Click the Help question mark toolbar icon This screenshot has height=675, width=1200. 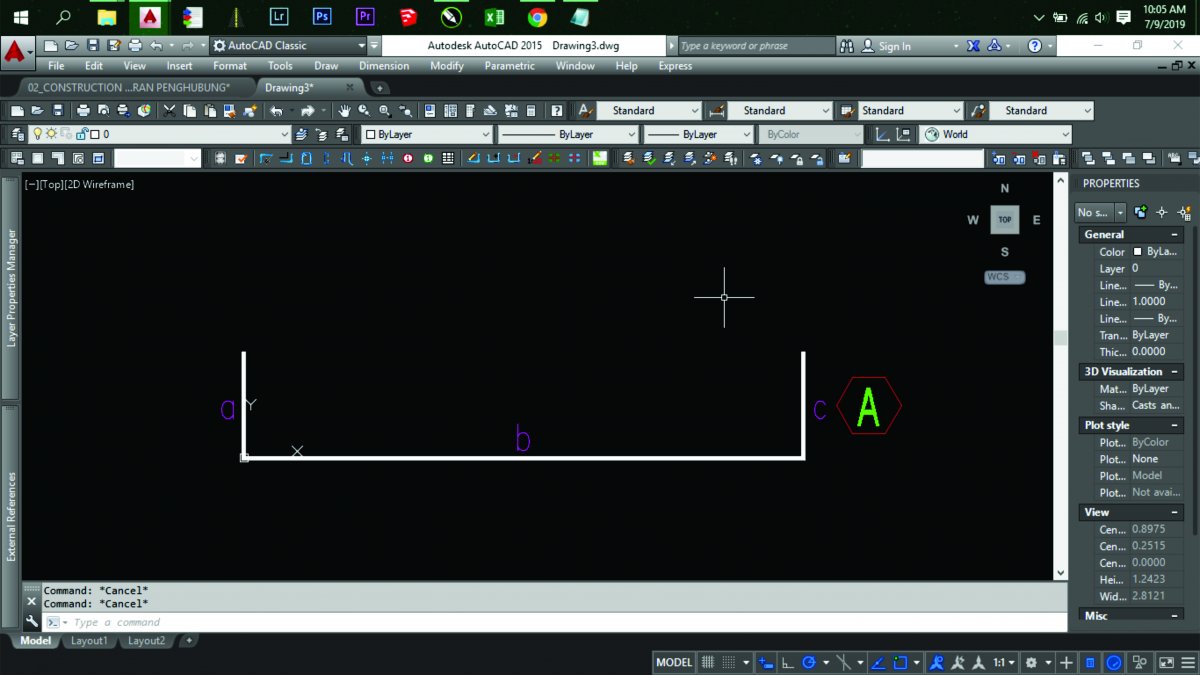pyautogui.click(x=557, y=111)
